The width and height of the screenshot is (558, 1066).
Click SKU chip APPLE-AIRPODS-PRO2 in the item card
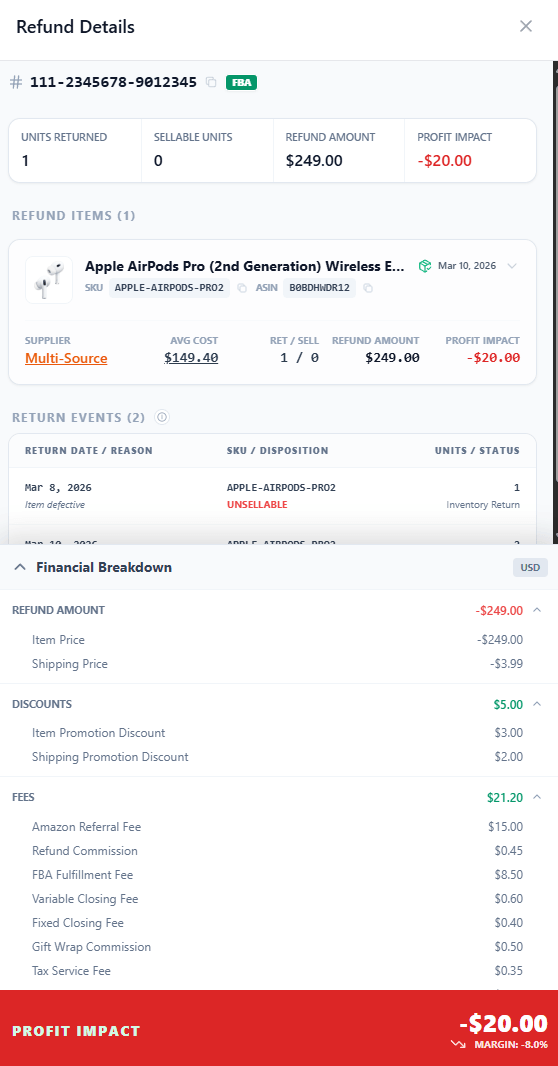coord(169,288)
